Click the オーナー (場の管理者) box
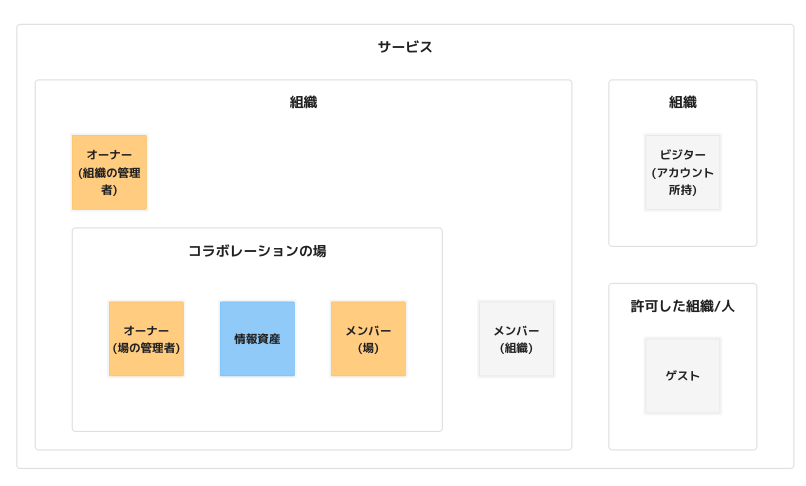806x486 pixels. (146, 339)
